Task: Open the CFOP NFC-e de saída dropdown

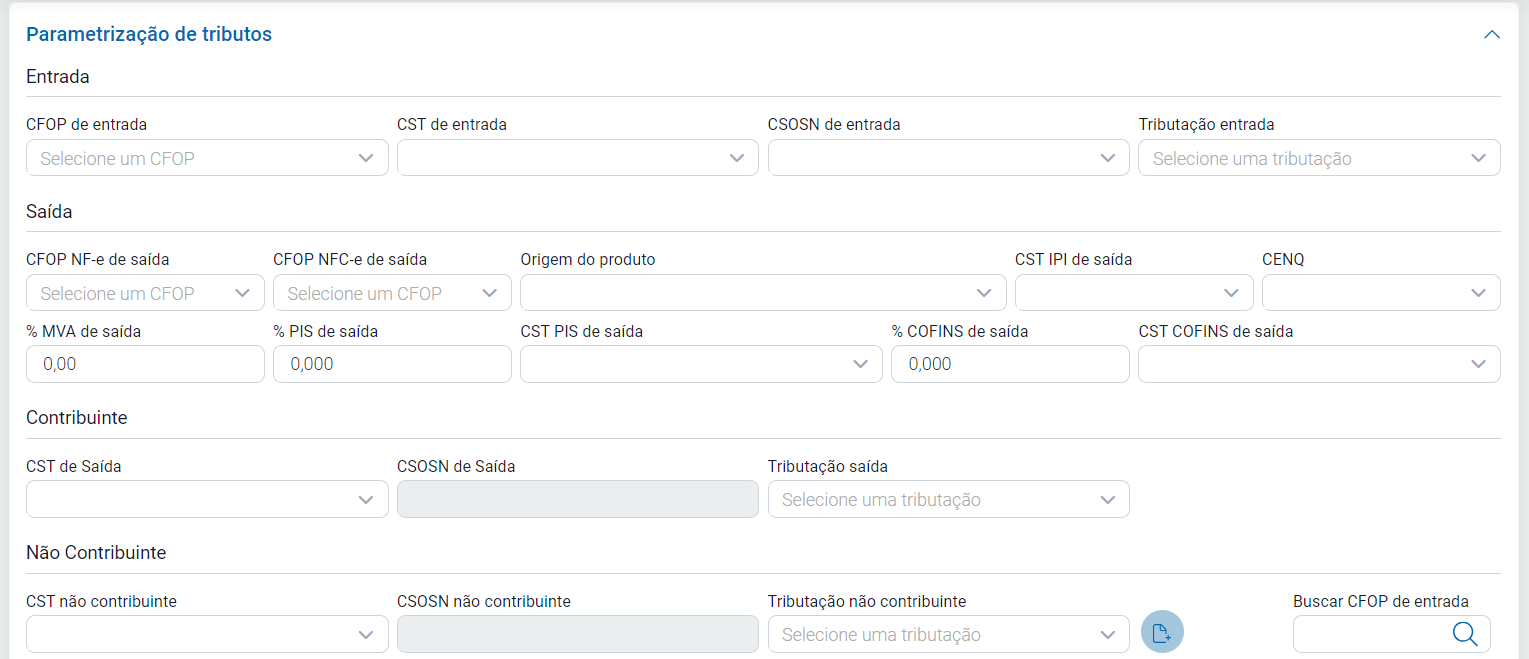Action: (392, 293)
